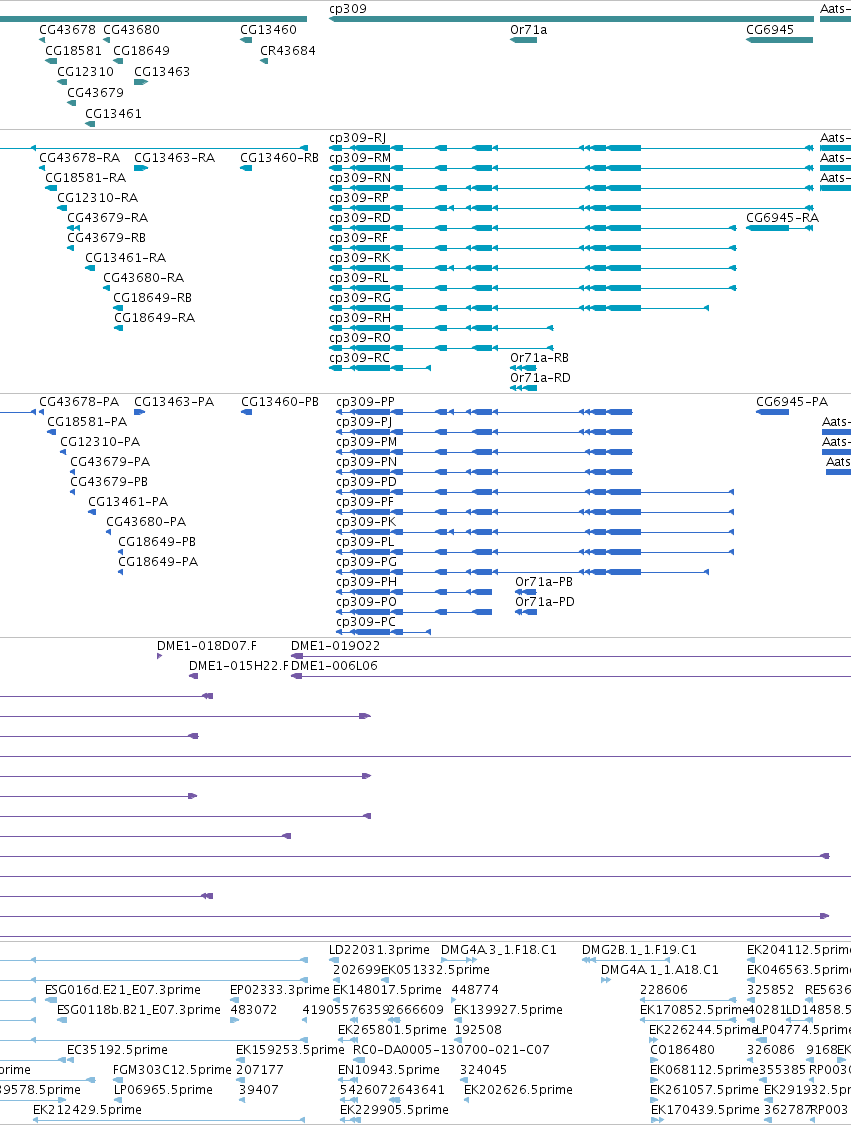The image size is (851, 1125).
Task: Click clone DME1-018D07.F
Action: click(207, 646)
